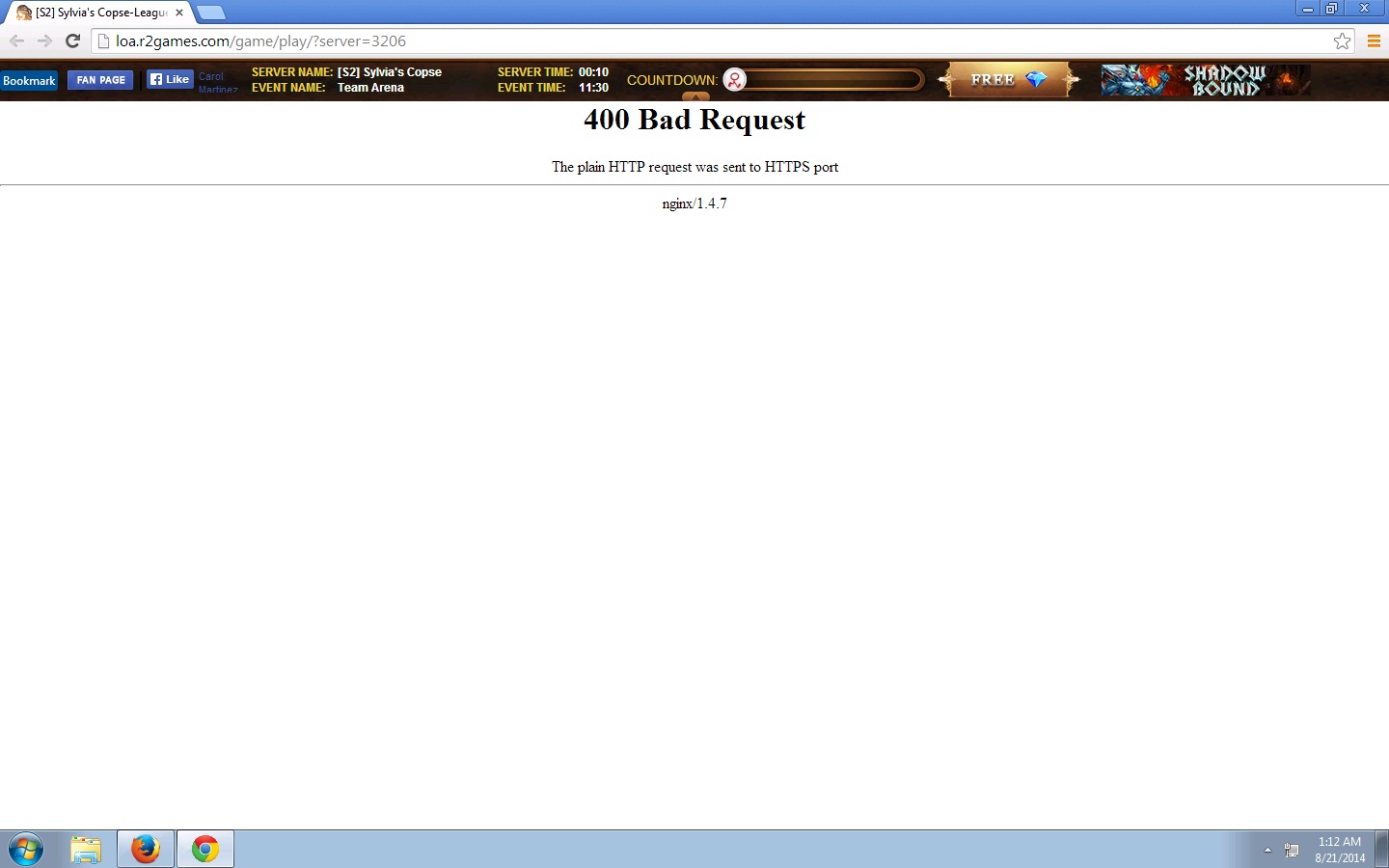Click the Carol Martinez profile link
The width and height of the screenshot is (1389, 868).
(x=216, y=82)
